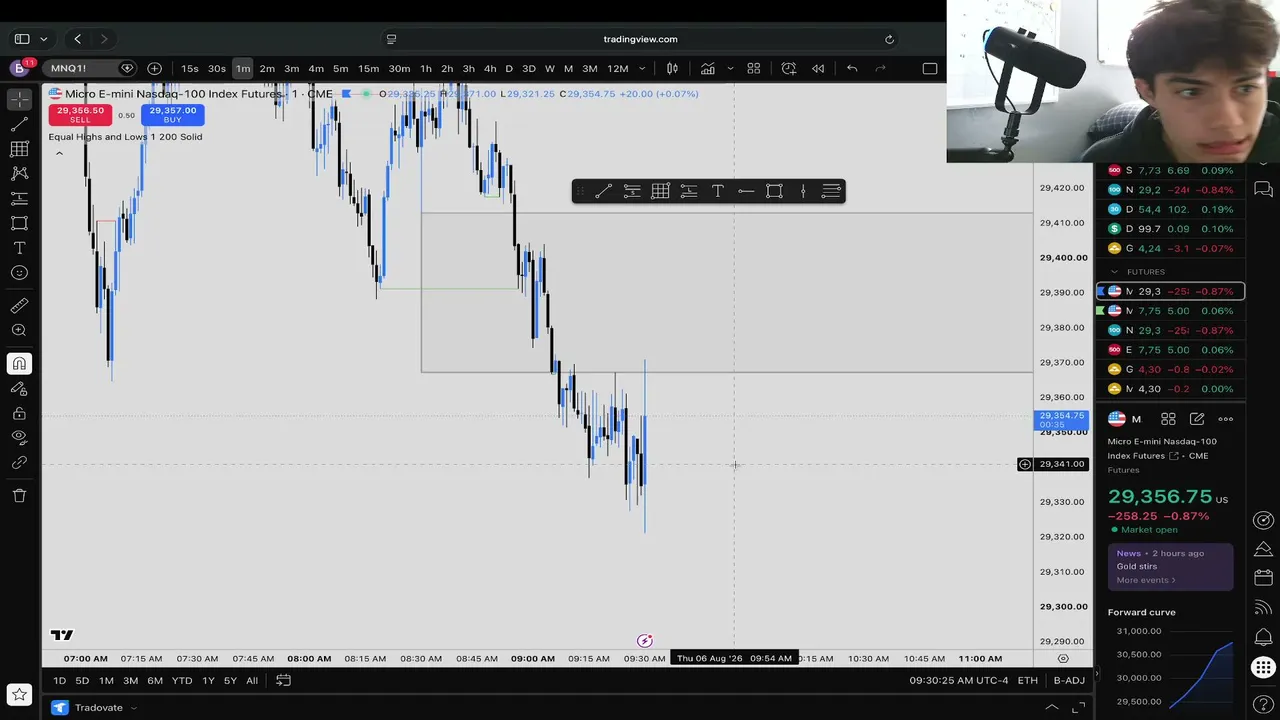Open the timezone menu showing UTC-4
The width and height of the screenshot is (1280, 720).
click(x=959, y=681)
